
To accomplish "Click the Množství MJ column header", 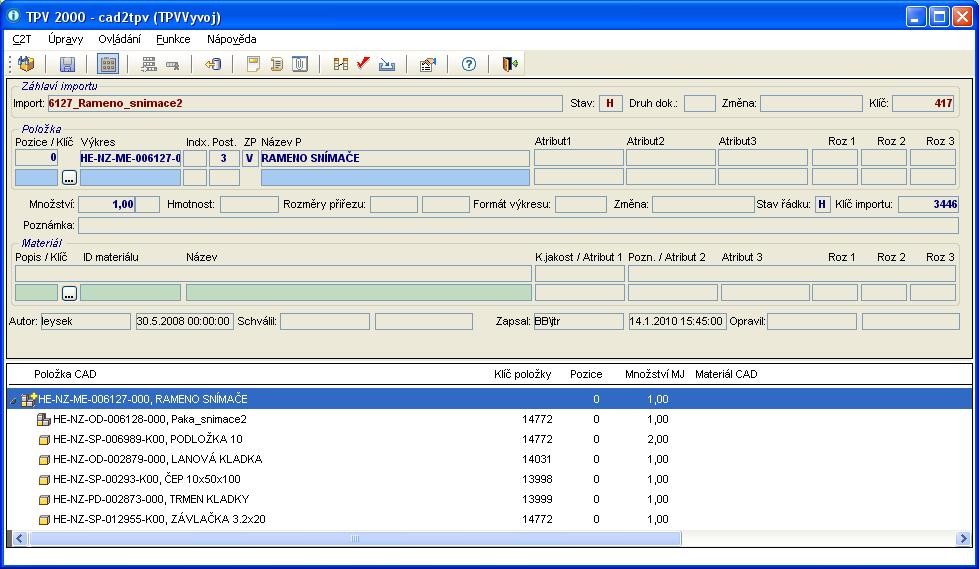I will point(654,374).
